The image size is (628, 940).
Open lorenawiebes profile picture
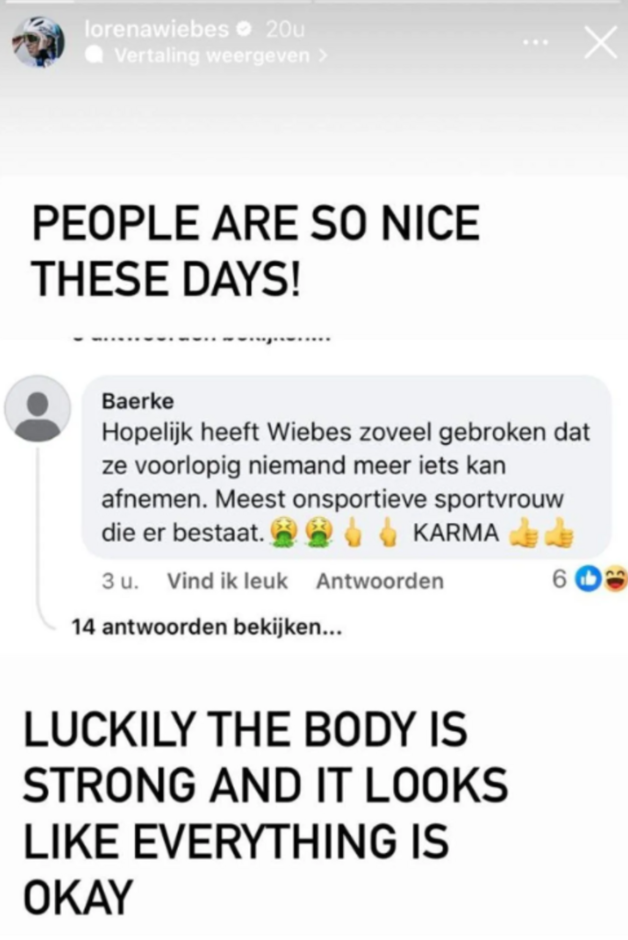[39, 42]
